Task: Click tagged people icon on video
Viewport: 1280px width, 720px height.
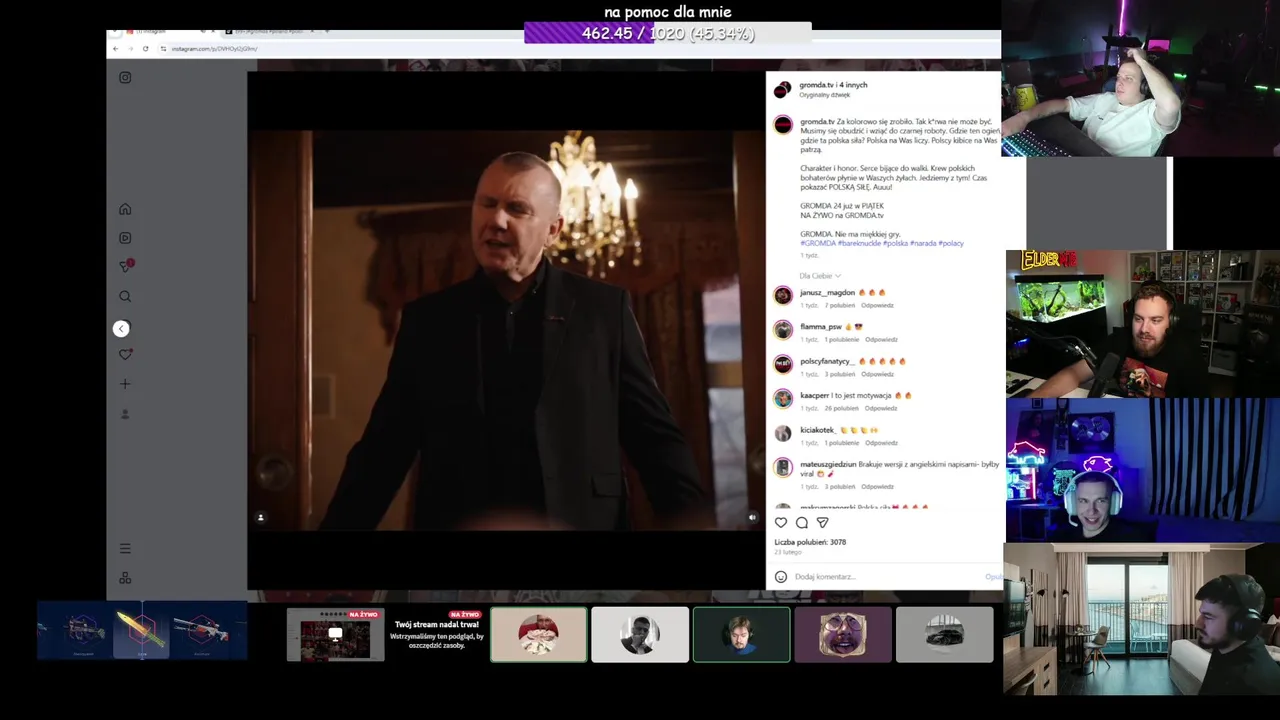Action: click(x=261, y=517)
